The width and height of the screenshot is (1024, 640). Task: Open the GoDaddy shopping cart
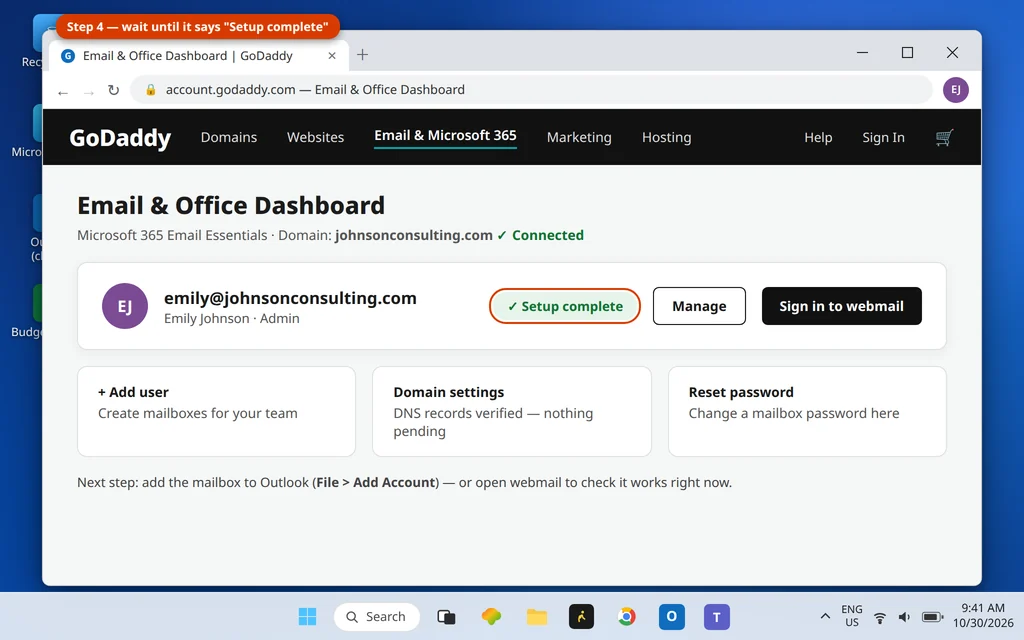[x=944, y=137]
